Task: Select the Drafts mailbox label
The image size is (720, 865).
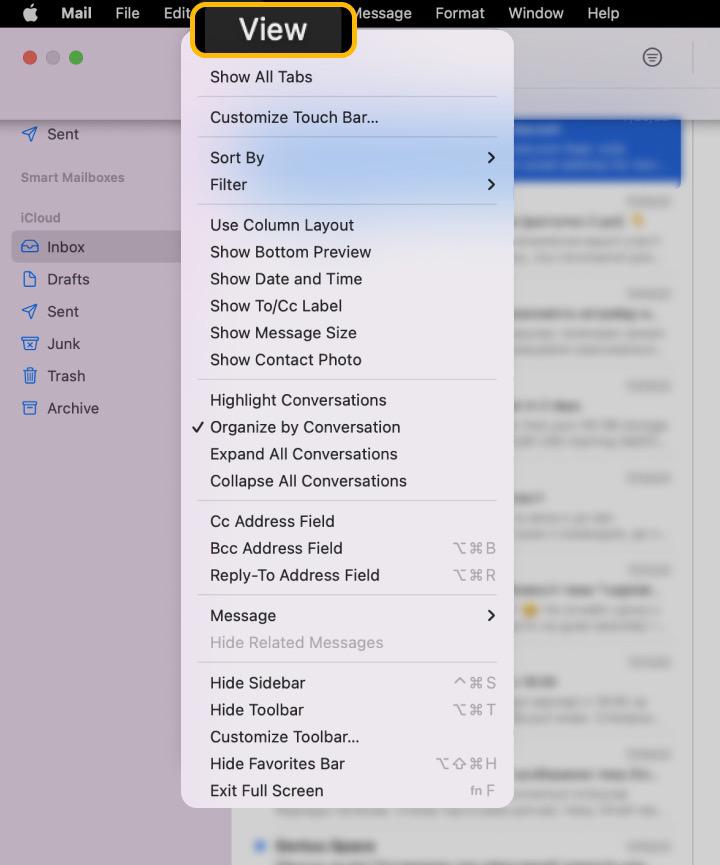Action: tap(68, 279)
